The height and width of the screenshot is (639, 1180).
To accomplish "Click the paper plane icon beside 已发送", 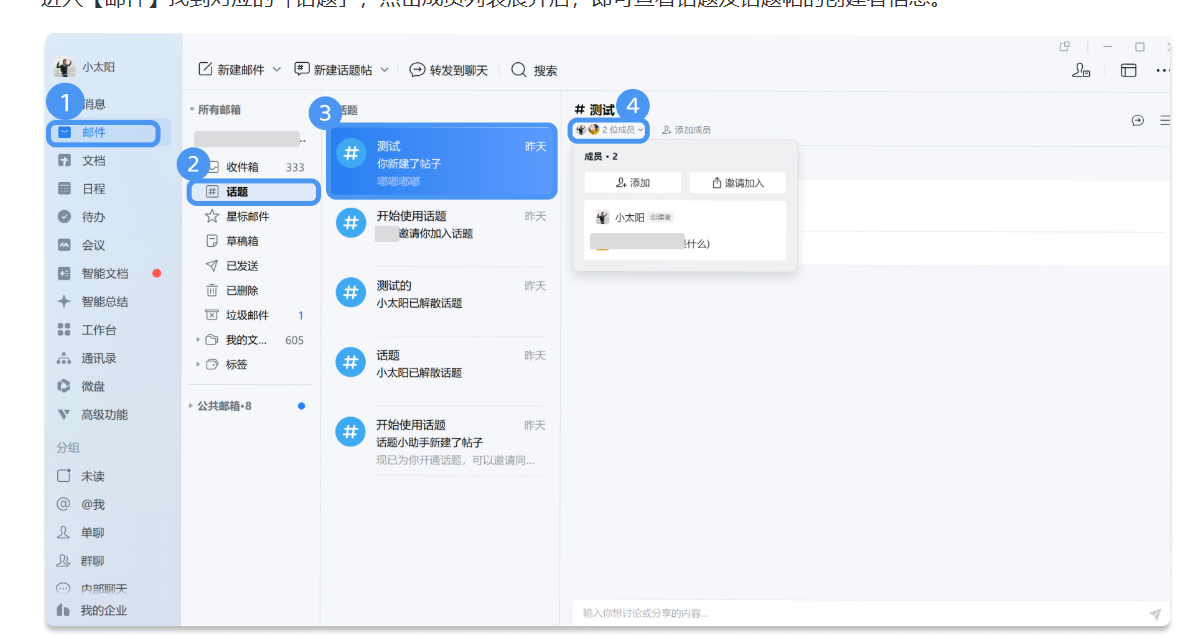I will [212, 266].
